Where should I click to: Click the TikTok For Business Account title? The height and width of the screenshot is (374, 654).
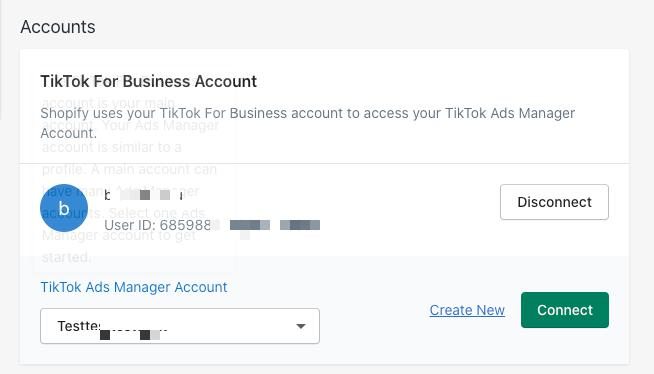point(148,81)
